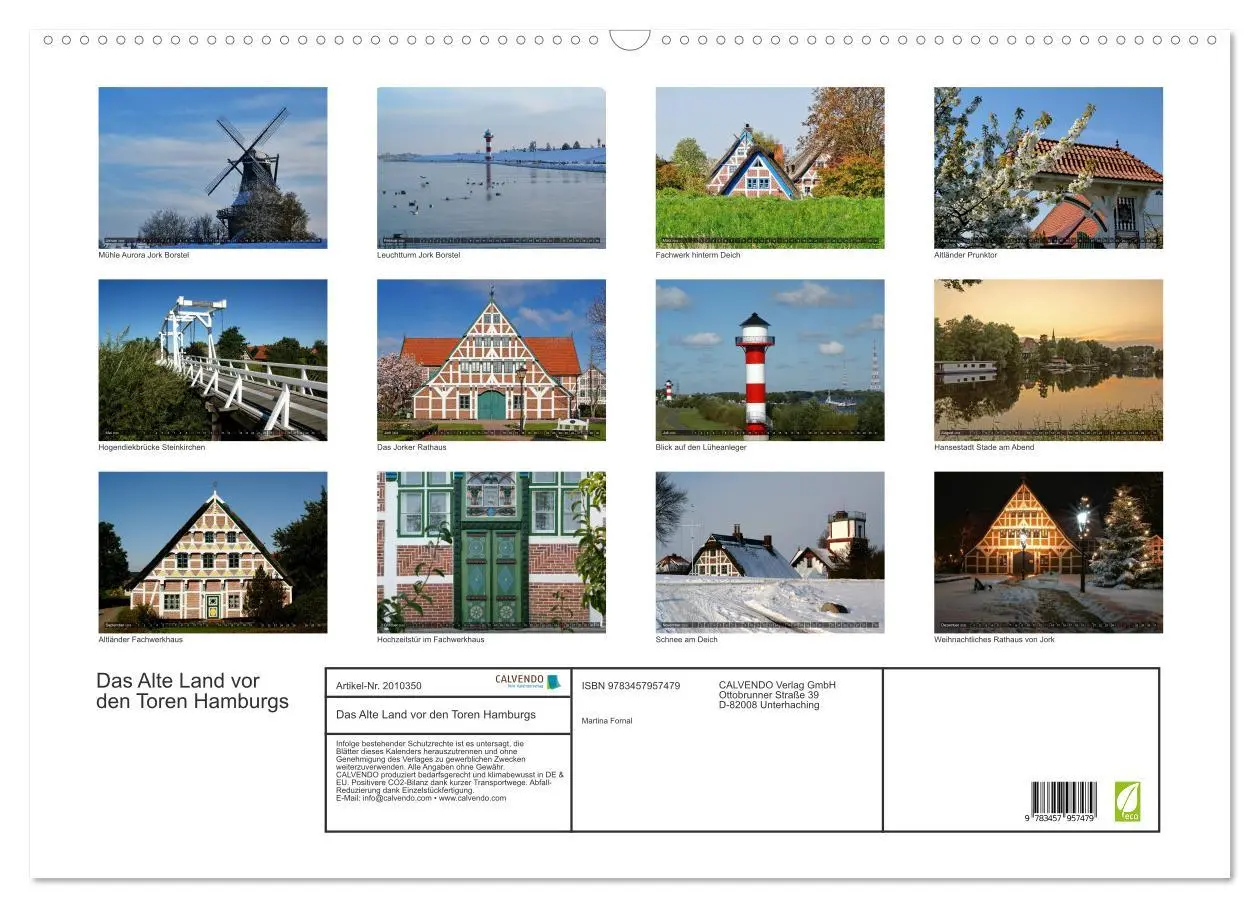Open the Schnee am Deich photo
The height and width of the screenshot is (908, 1260).
click(x=770, y=552)
